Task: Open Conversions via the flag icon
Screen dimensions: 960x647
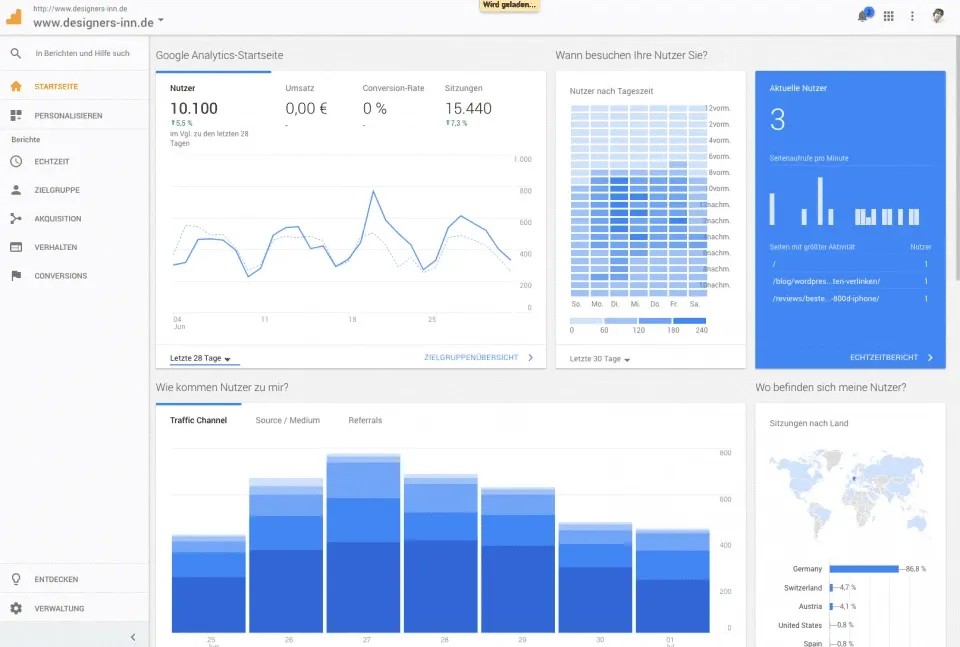Action: pyautogui.click(x=14, y=276)
